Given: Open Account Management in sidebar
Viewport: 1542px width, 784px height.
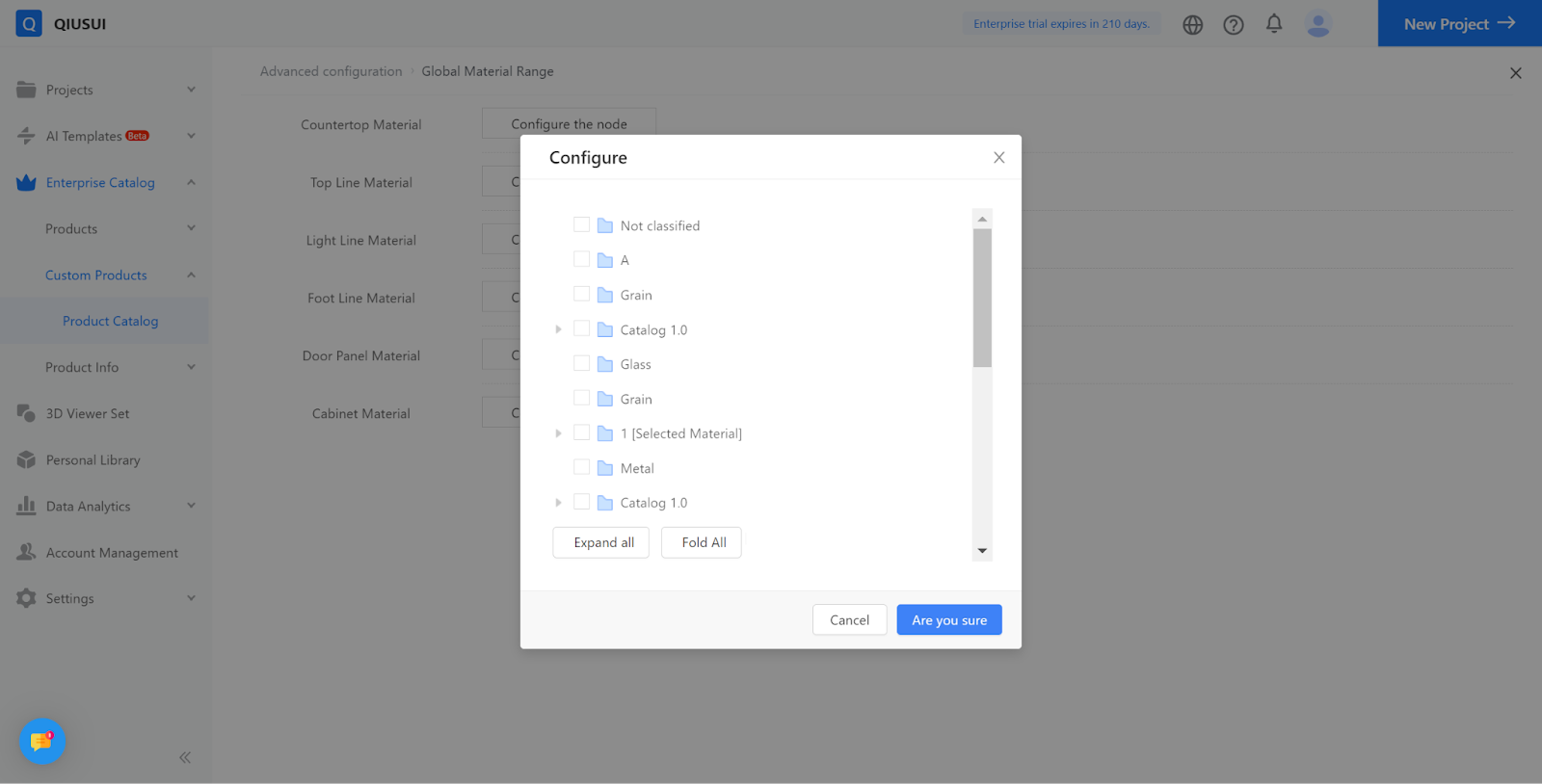Looking at the screenshot, I should (112, 553).
